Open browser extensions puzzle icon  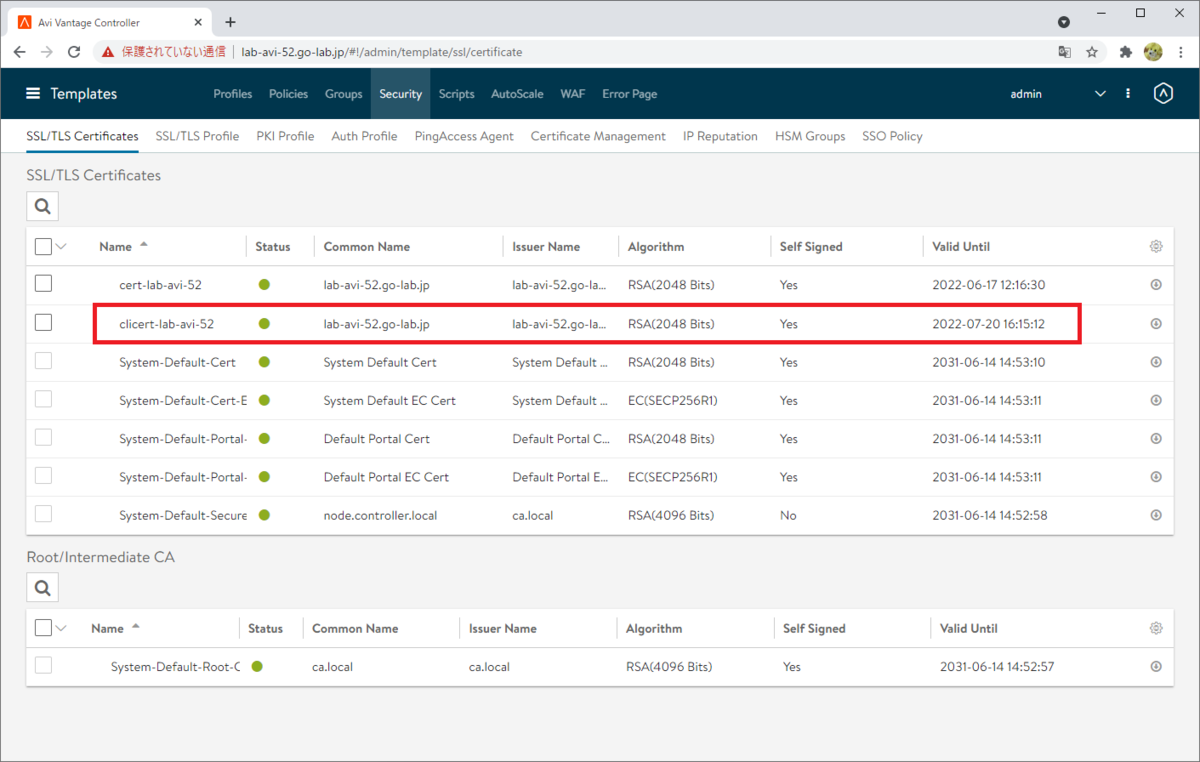[x=1126, y=52]
